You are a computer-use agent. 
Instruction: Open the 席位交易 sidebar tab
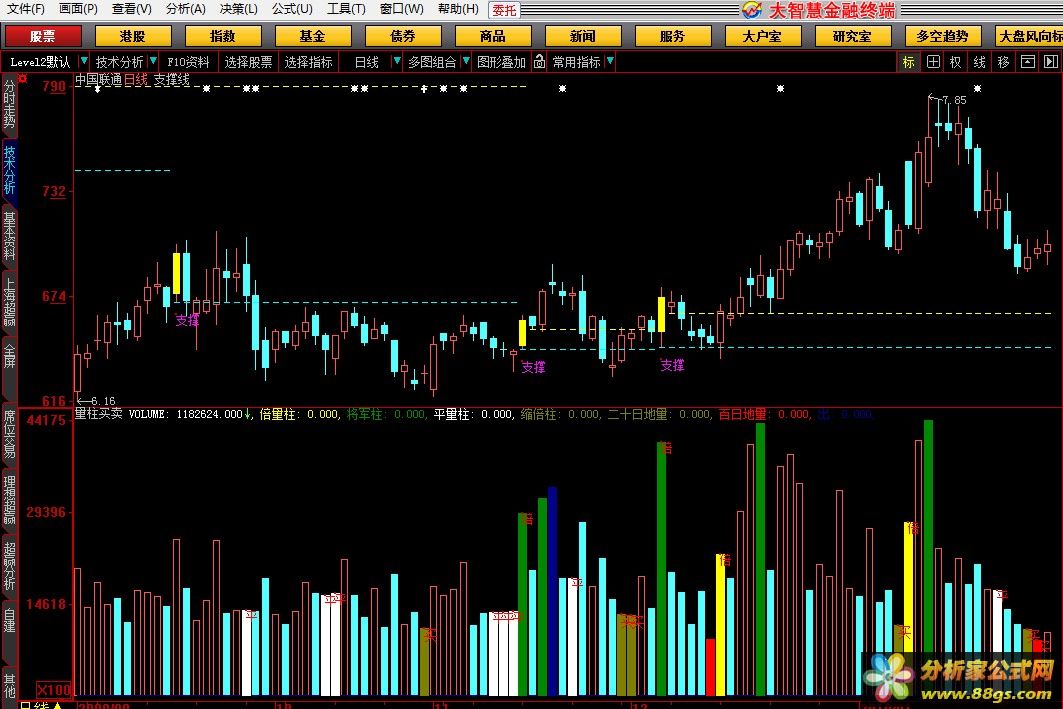tap(9, 434)
